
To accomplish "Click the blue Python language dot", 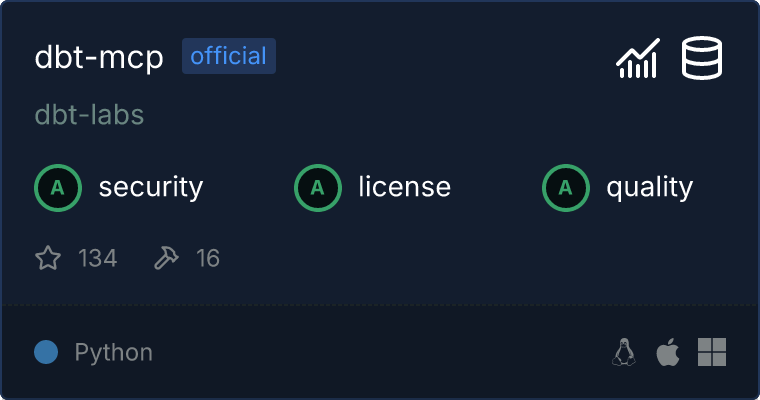I will coord(46,352).
